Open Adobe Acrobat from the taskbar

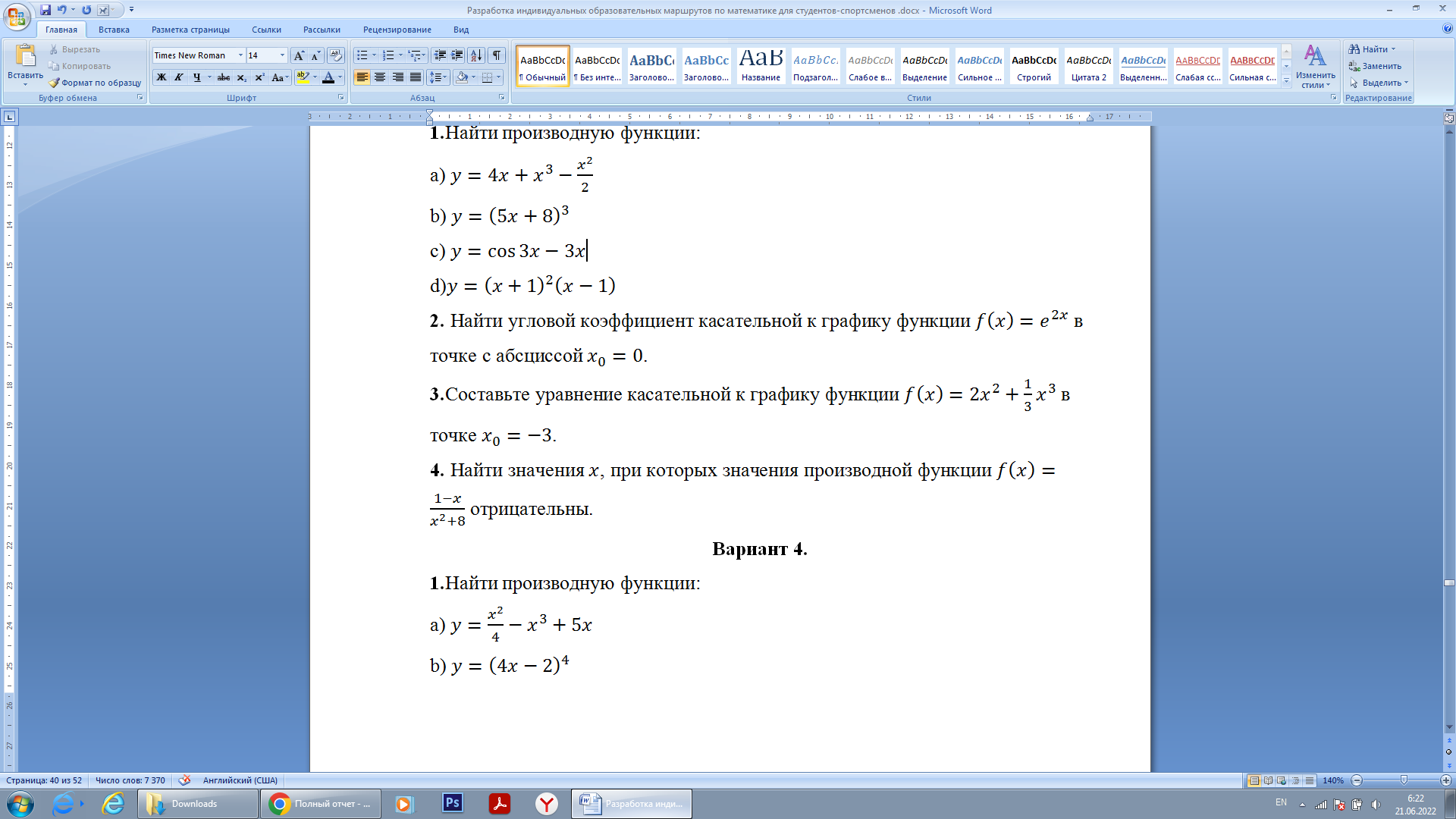pyautogui.click(x=500, y=803)
